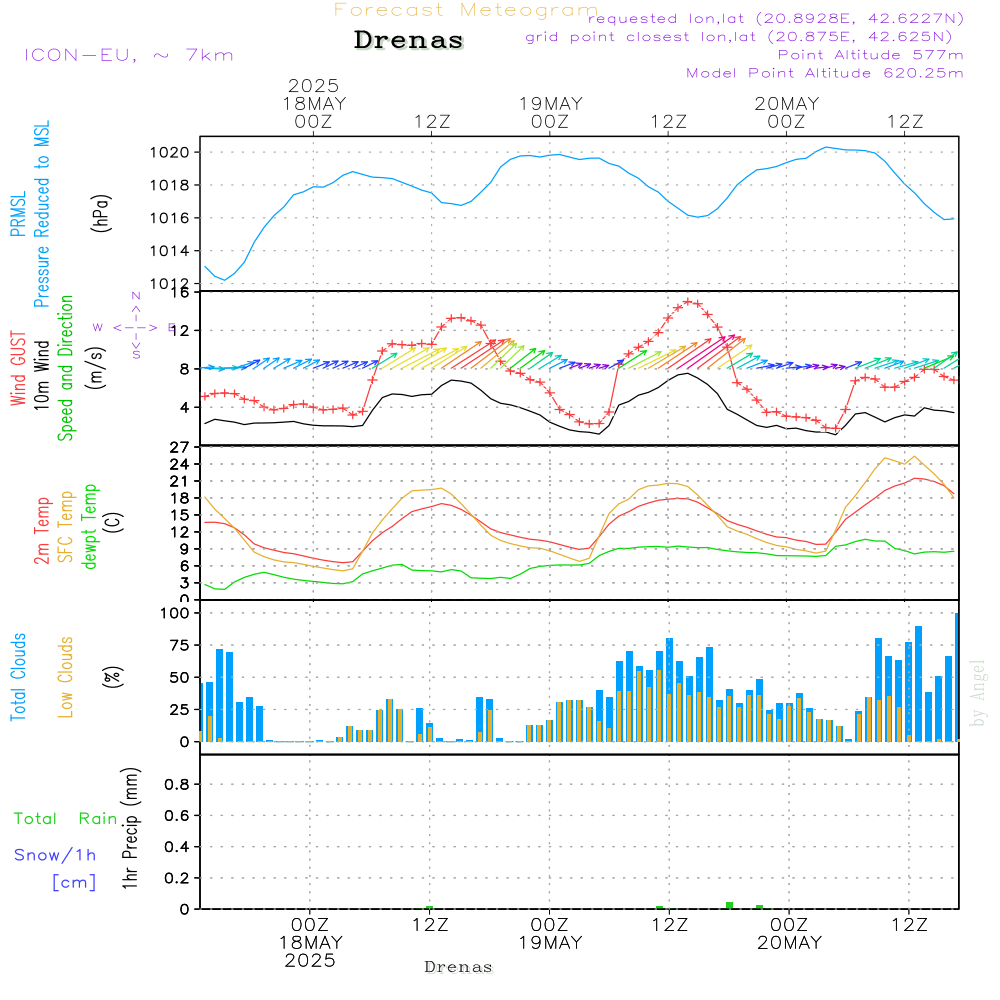Click the 'Speed and Direction' green label

(65, 368)
